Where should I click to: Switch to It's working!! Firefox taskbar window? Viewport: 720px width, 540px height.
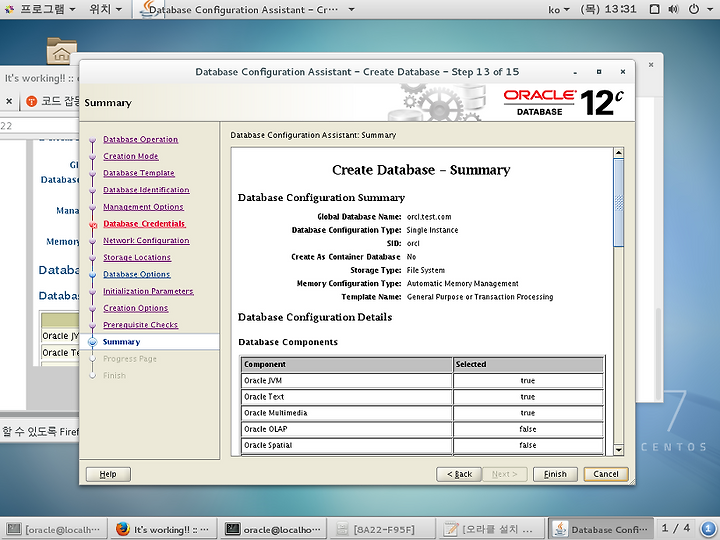click(163, 529)
